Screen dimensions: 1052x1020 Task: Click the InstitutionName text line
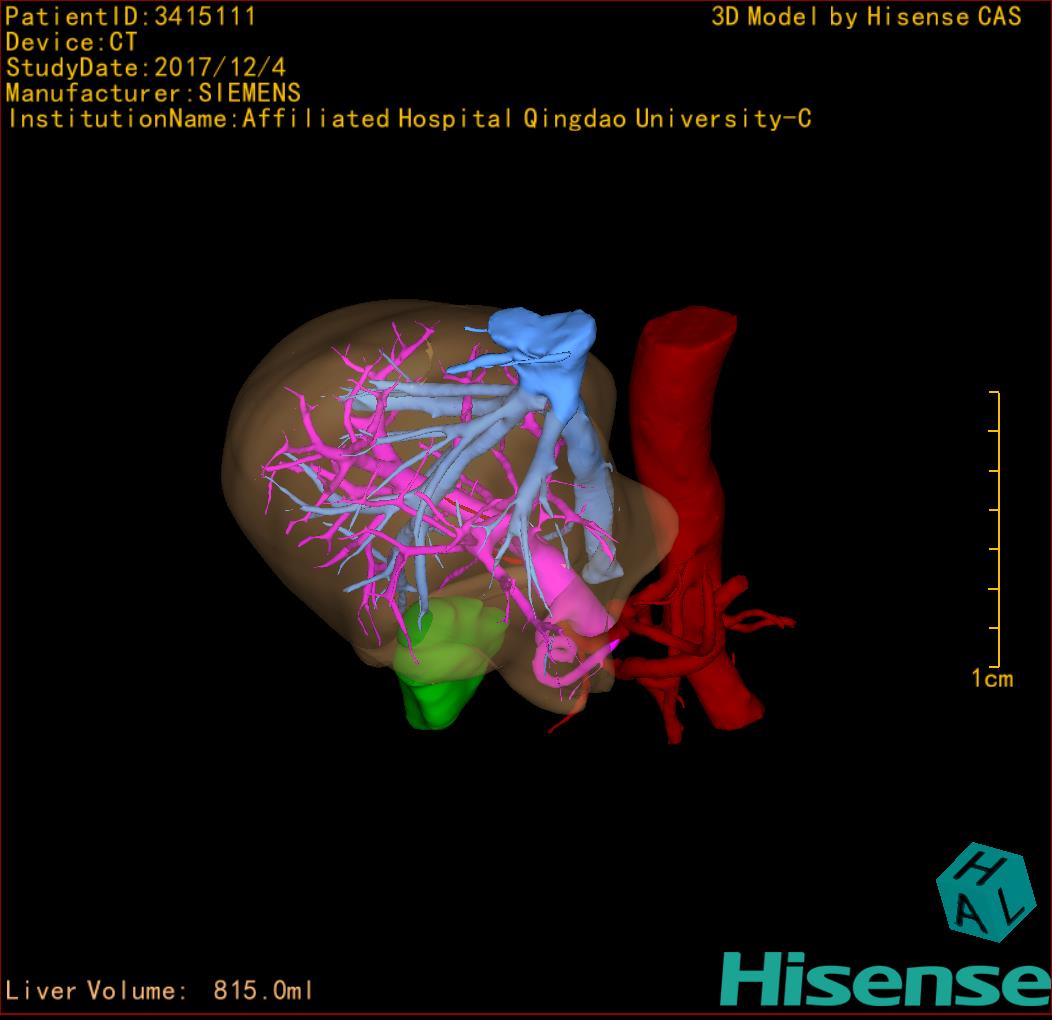pos(408,119)
